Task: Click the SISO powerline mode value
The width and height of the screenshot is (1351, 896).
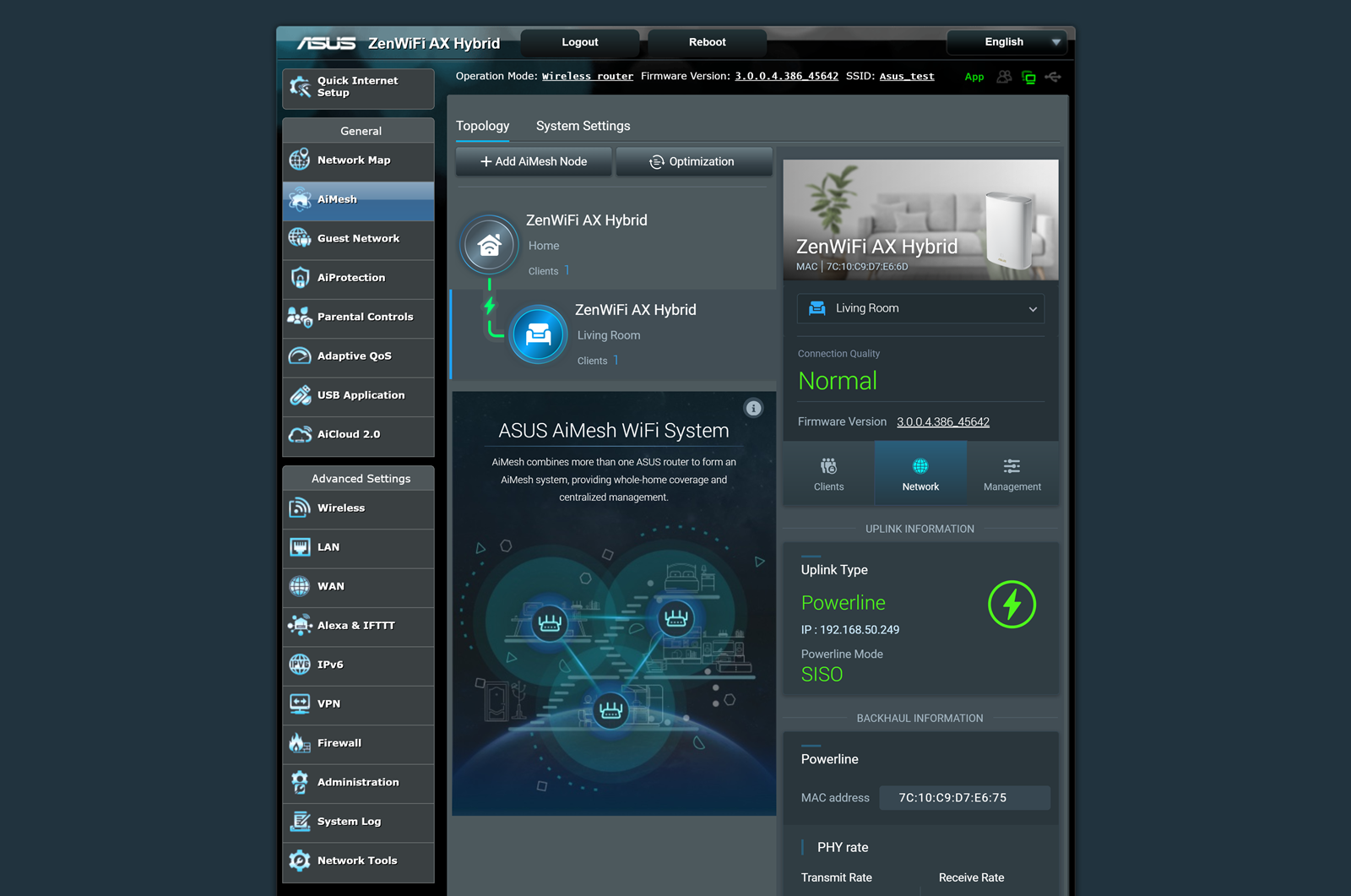Action: (x=822, y=675)
